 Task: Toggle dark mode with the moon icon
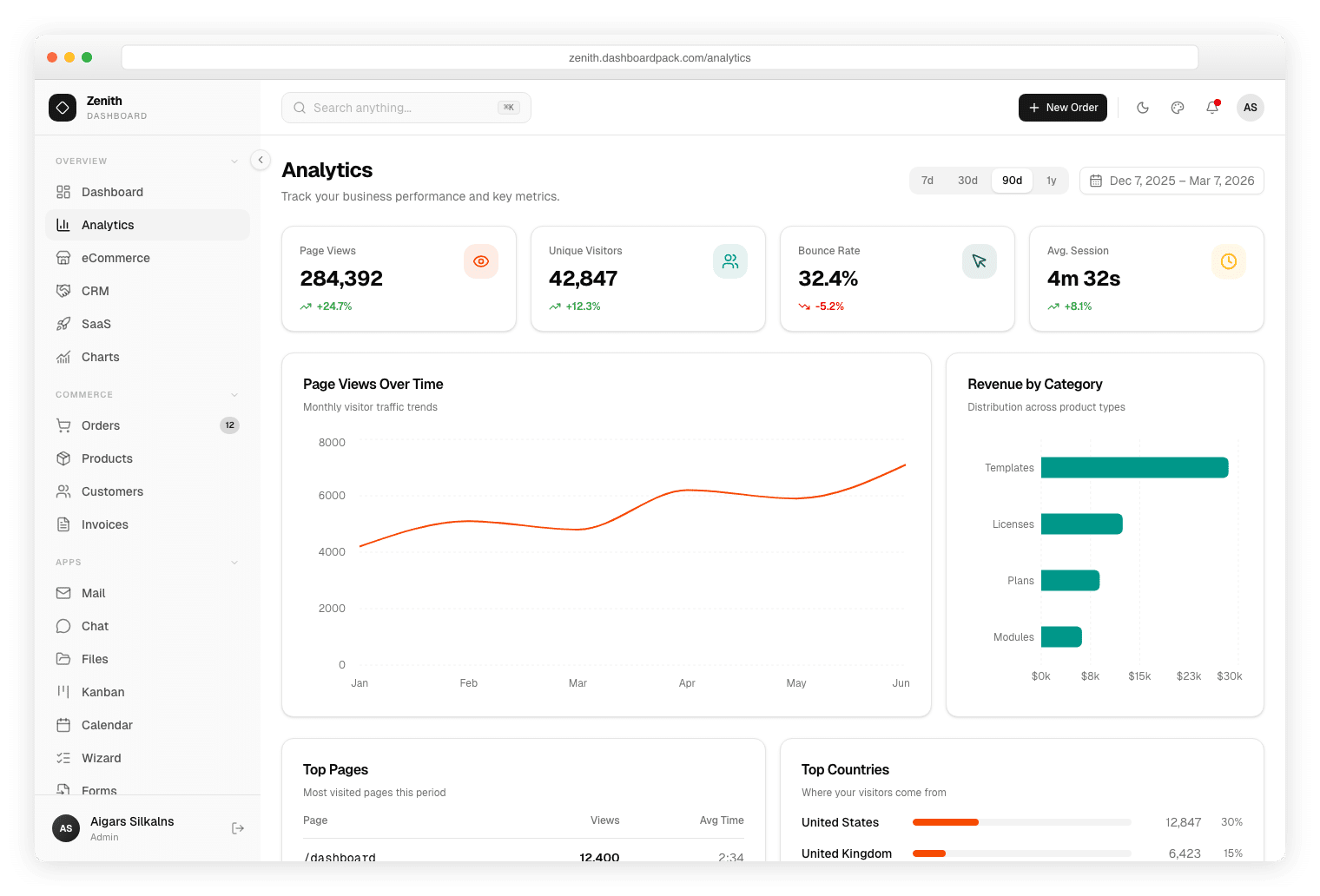click(1143, 107)
